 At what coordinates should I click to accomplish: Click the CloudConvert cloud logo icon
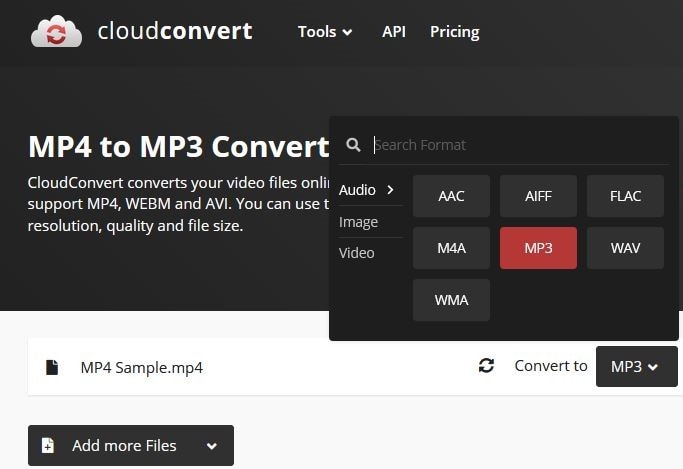coord(56,31)
